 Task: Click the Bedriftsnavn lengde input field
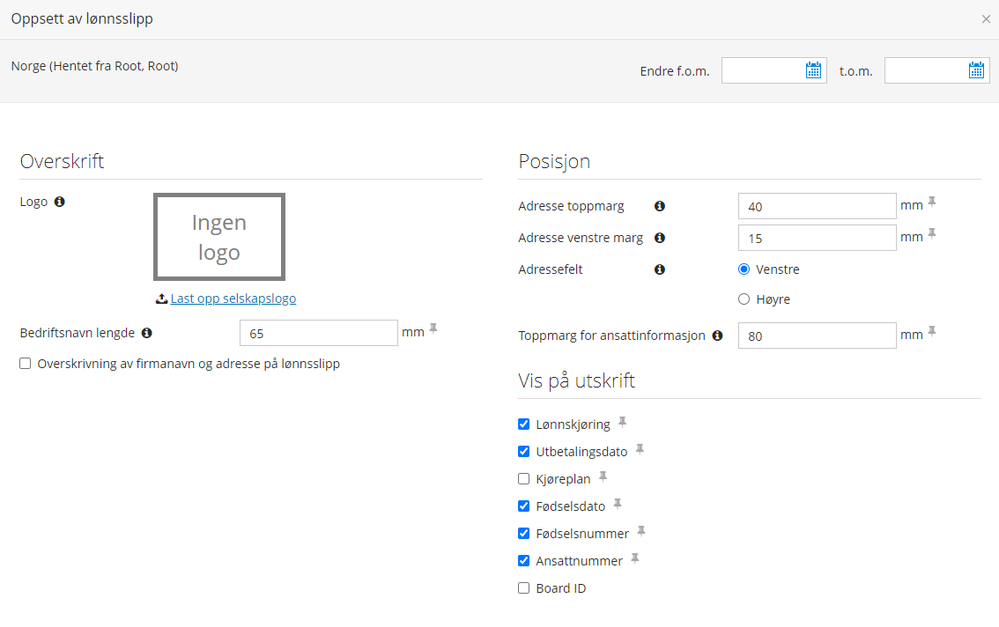tap(319, 333)
